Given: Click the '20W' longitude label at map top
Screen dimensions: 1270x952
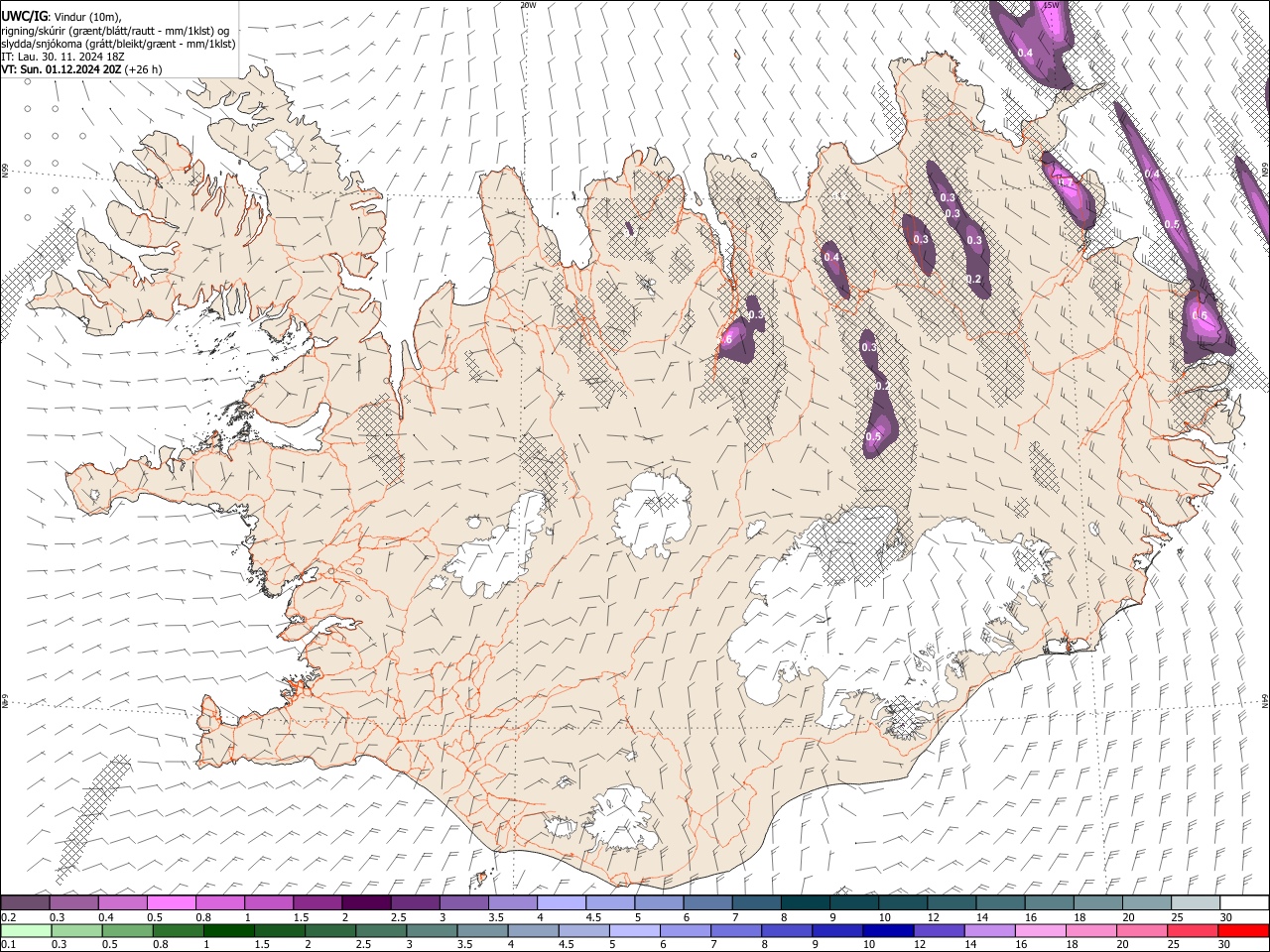Looking at the screenshot, I should coord(528,5).
